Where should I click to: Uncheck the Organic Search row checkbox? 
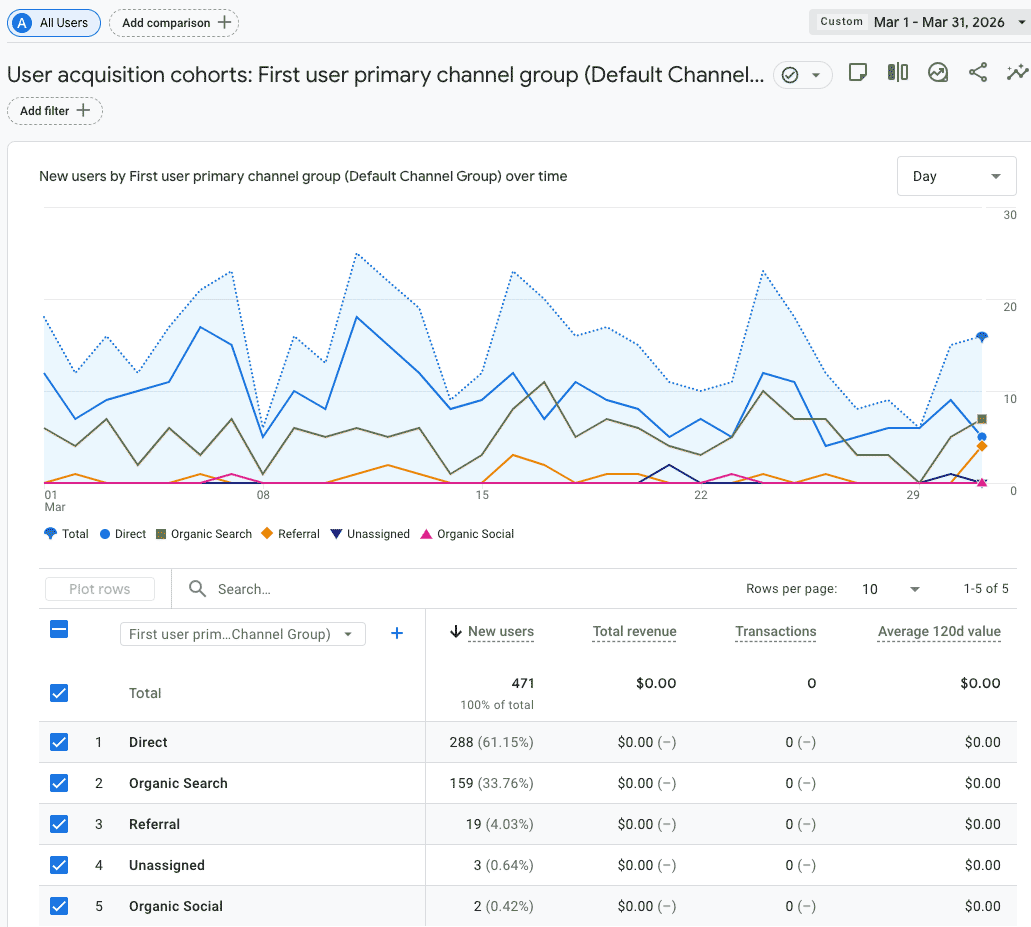click(x=59, y=783)
